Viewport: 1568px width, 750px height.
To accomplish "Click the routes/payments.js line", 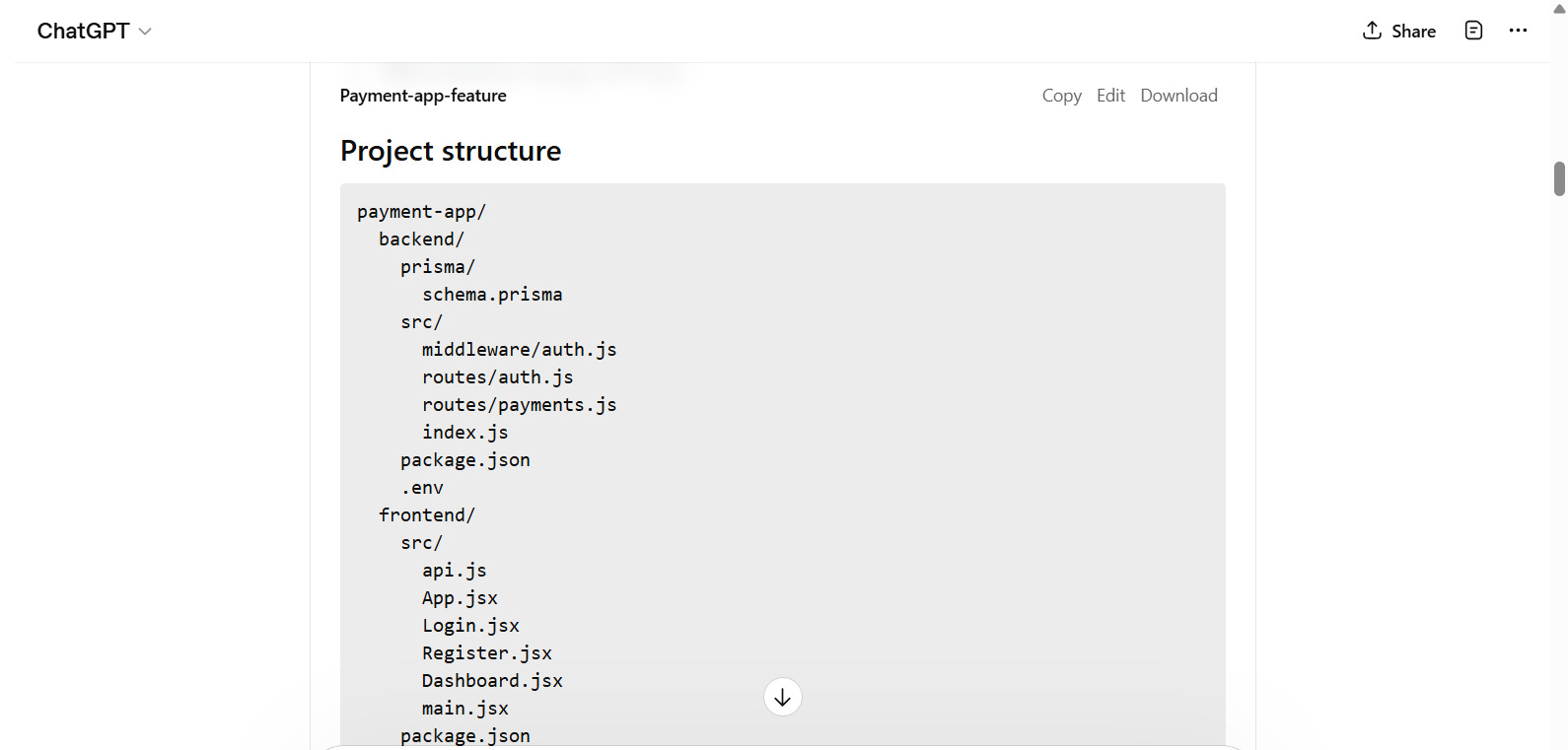I will click(519, 405).
